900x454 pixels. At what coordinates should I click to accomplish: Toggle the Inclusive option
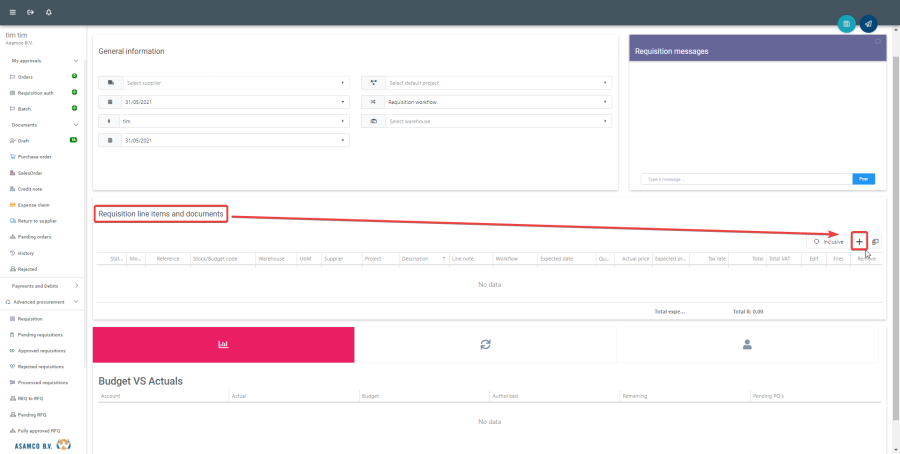click(827, 241)
